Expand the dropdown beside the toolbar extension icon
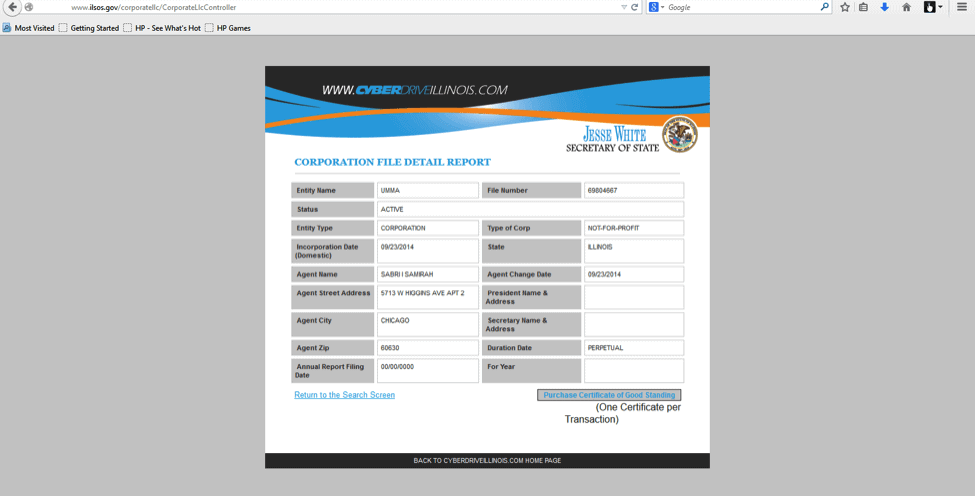Image resolution: width=975 pixels, height=497 pixels. (x=940, y=7)
